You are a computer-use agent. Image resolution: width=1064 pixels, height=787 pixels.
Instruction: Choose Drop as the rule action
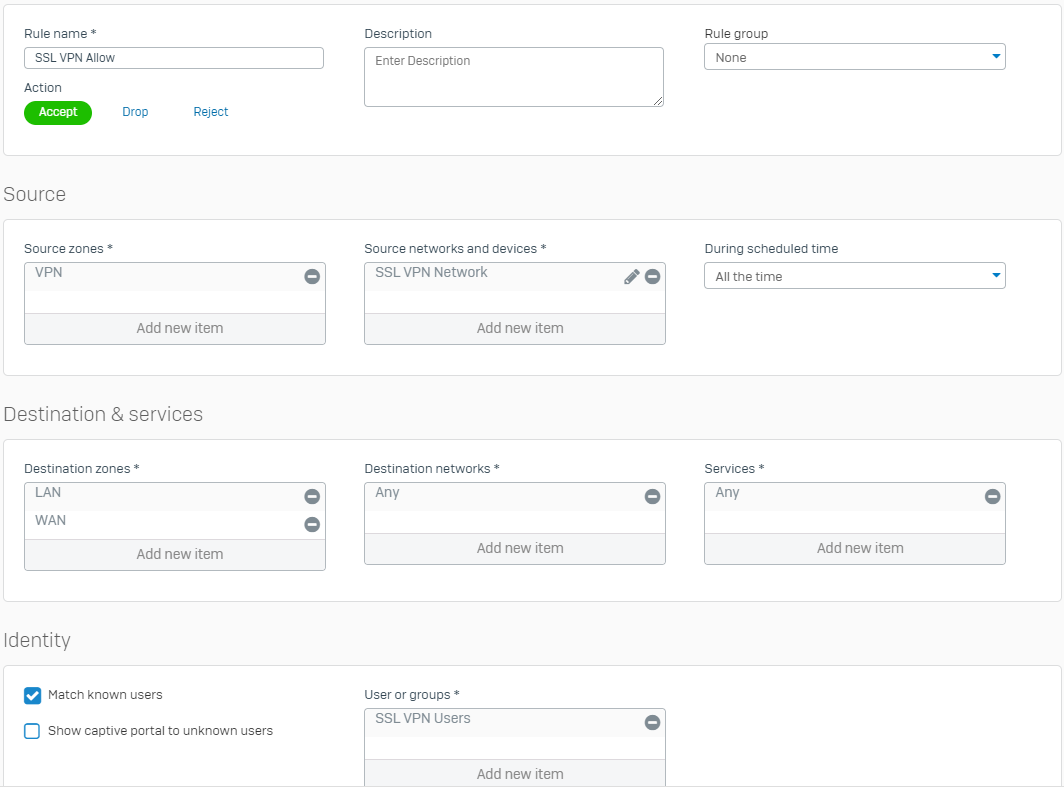(135, 113)
